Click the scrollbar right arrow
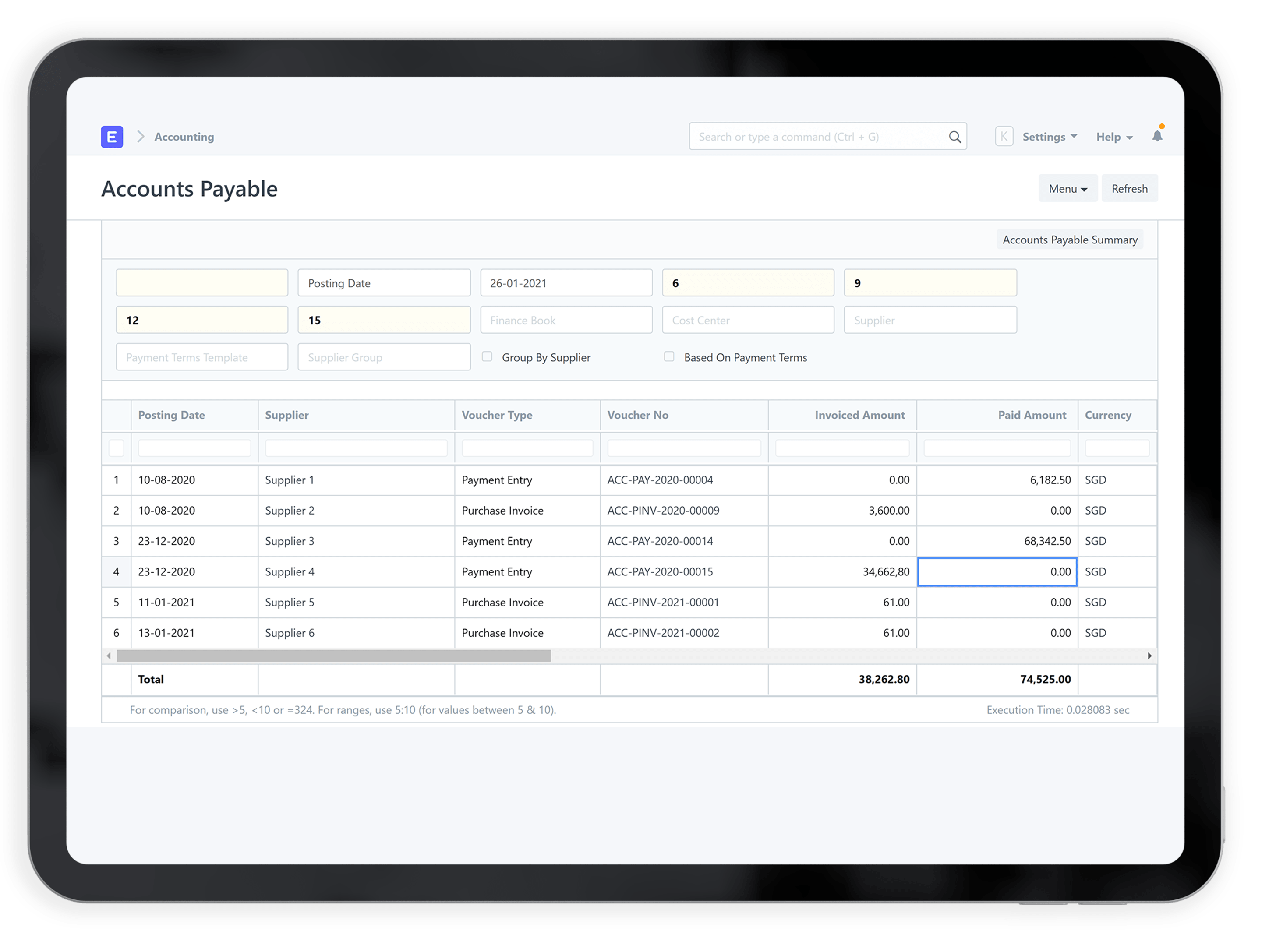This screenshot has height=952, width=1269. 1149,656
